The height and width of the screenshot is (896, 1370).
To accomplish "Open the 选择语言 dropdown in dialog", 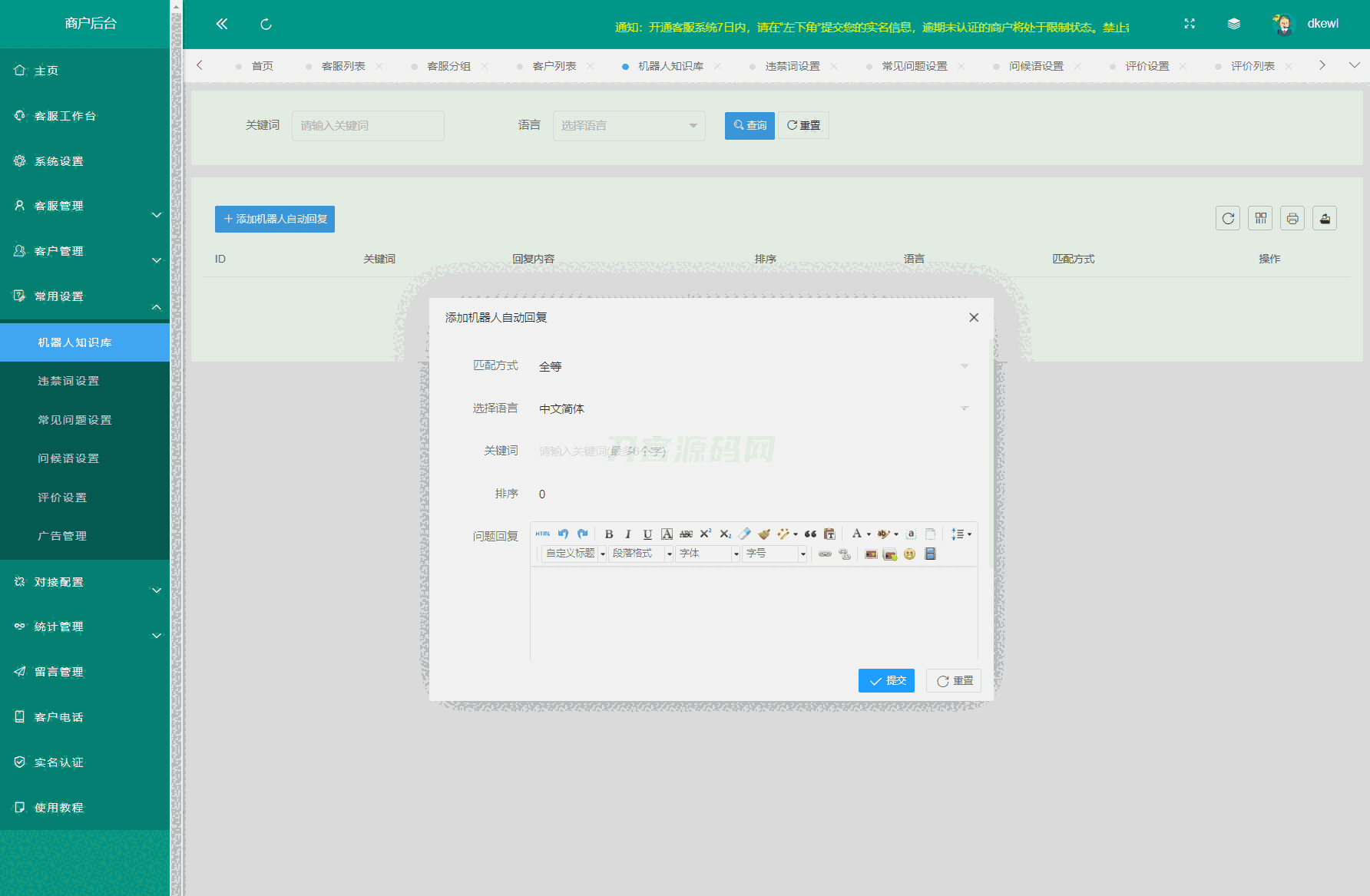I will [x=753, y=408].
